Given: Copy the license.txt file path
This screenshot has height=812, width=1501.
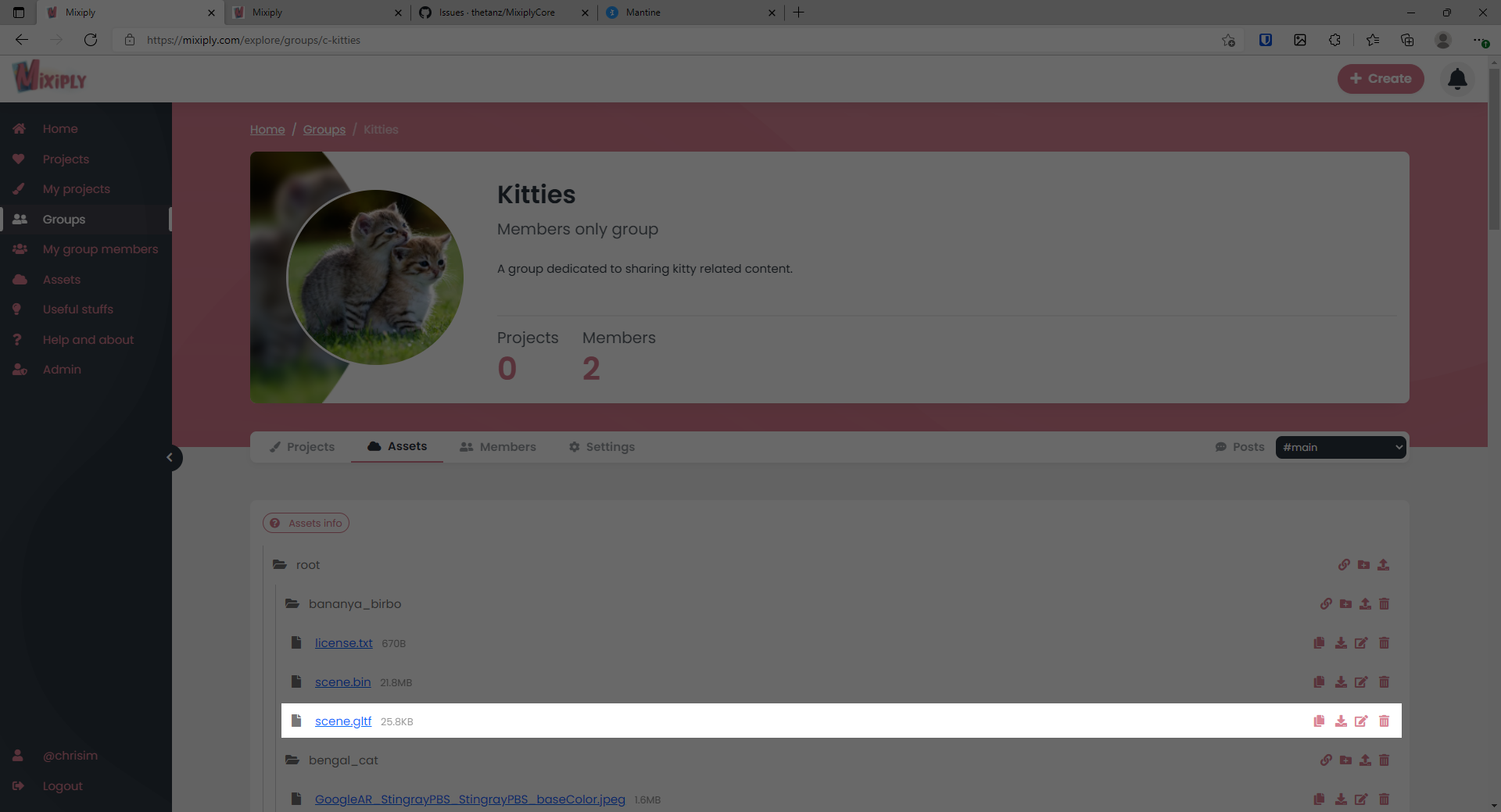Looking at the screenshot, I should [x=1319, y=642].
